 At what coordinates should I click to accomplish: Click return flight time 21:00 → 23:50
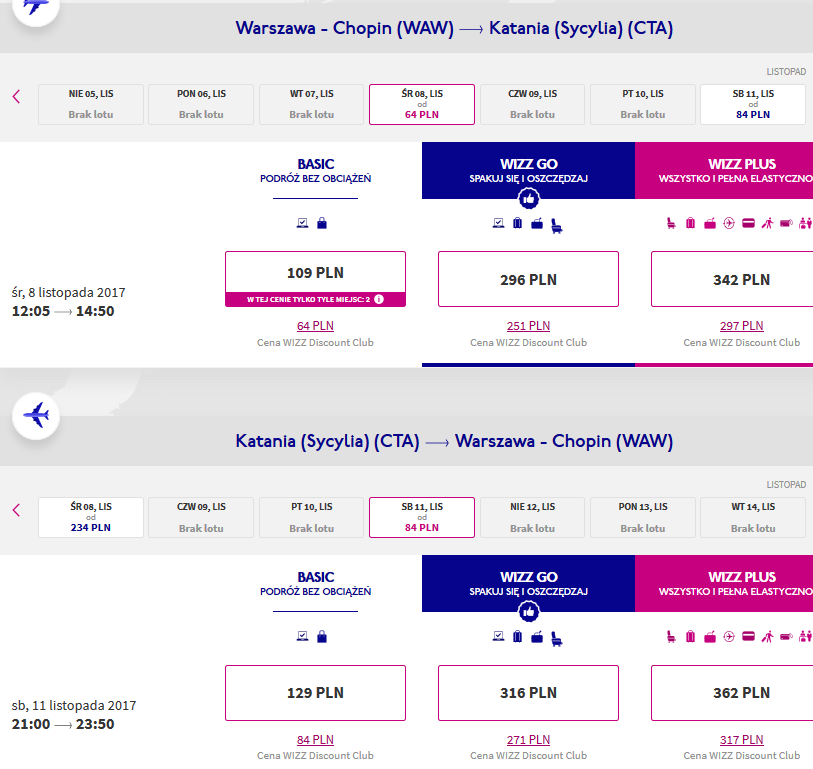coord(63,724)
